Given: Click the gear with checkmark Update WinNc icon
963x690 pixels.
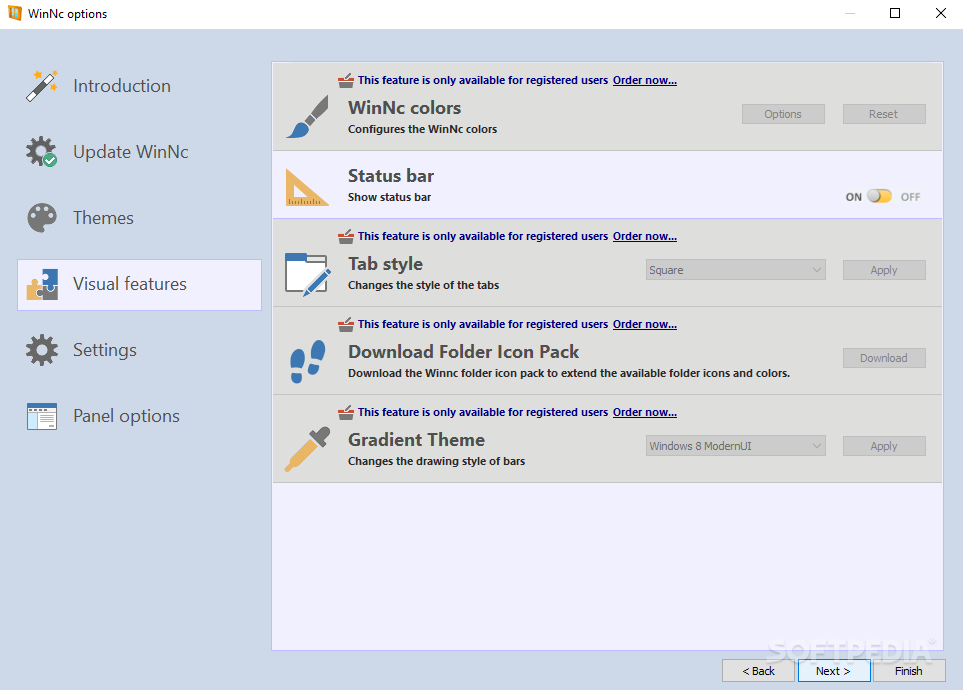Looking at the screenshot, I should pyautogui.click(x=42, y=152).
